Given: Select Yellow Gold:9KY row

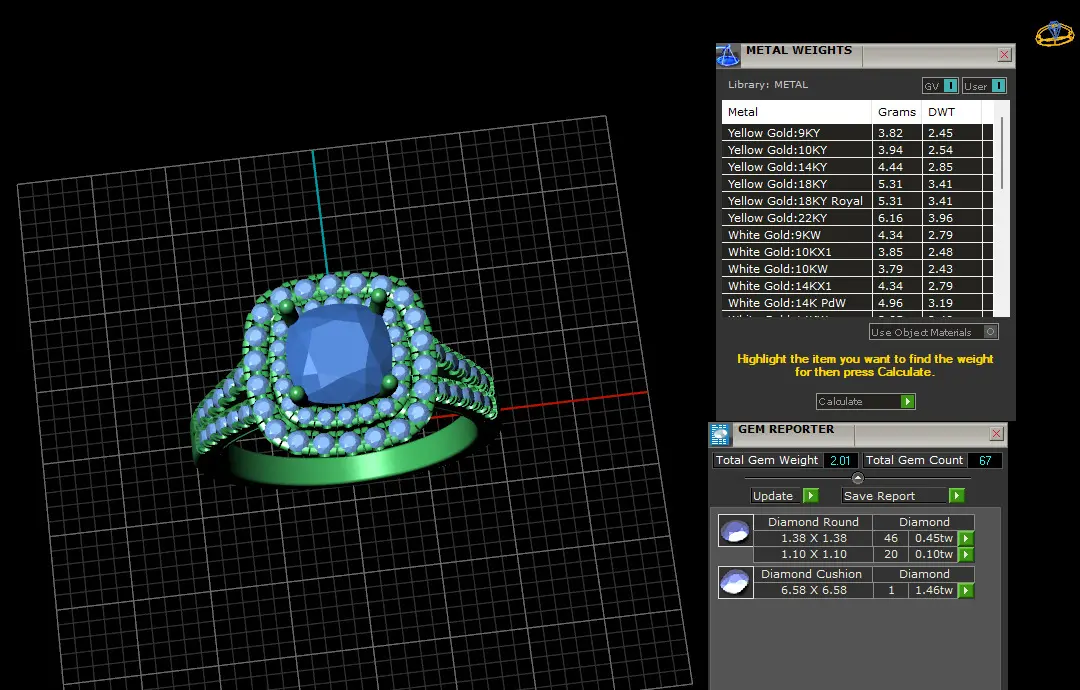Looking at the screenshot, I should pos(858,133).
